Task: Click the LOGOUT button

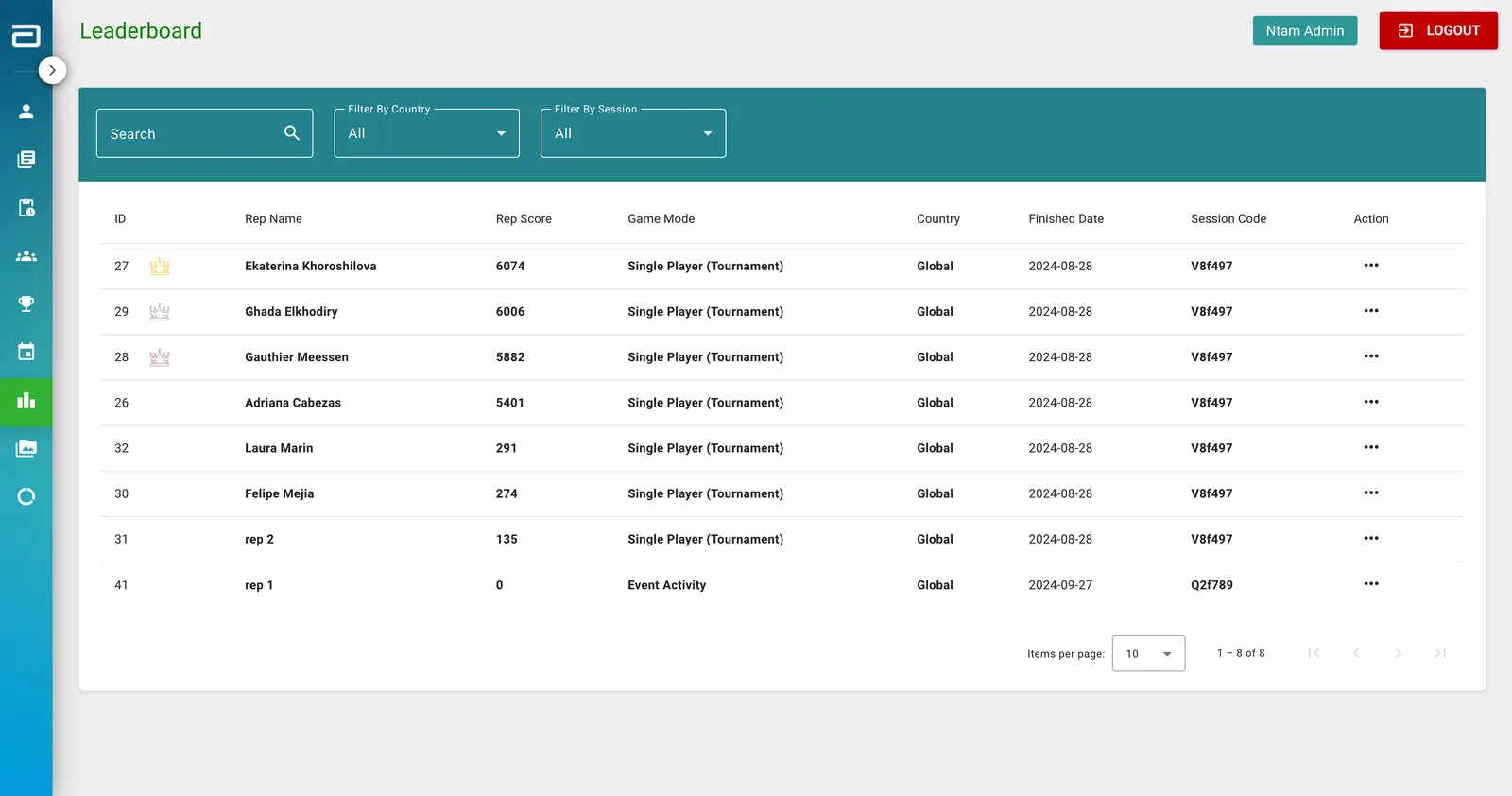Action: [x=1437, y=30]
